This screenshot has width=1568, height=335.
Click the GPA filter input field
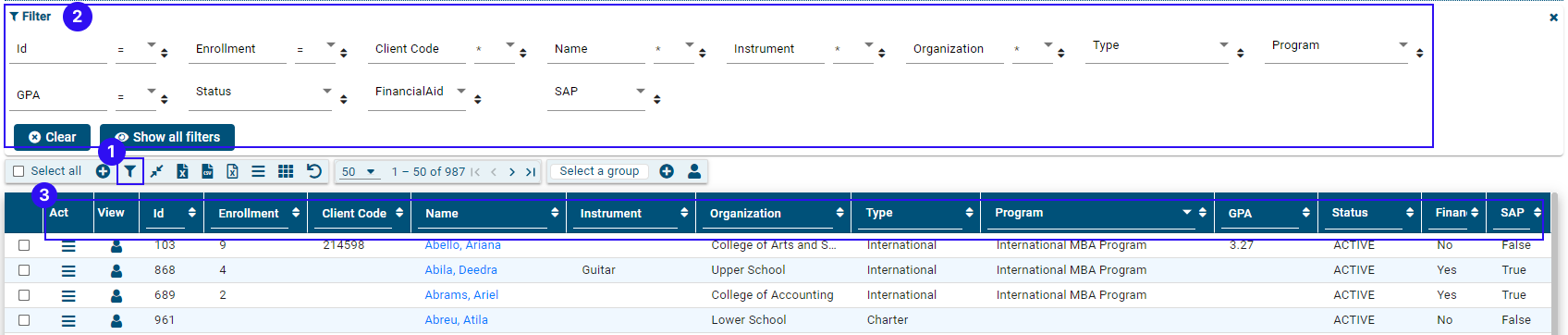[x=58, y=95]
